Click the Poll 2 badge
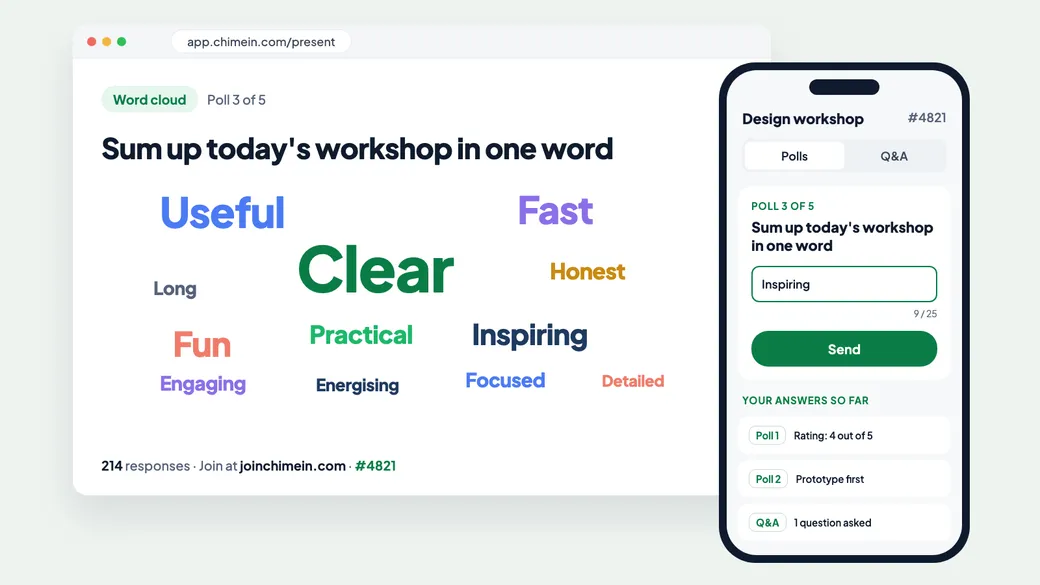 (768, 479)
